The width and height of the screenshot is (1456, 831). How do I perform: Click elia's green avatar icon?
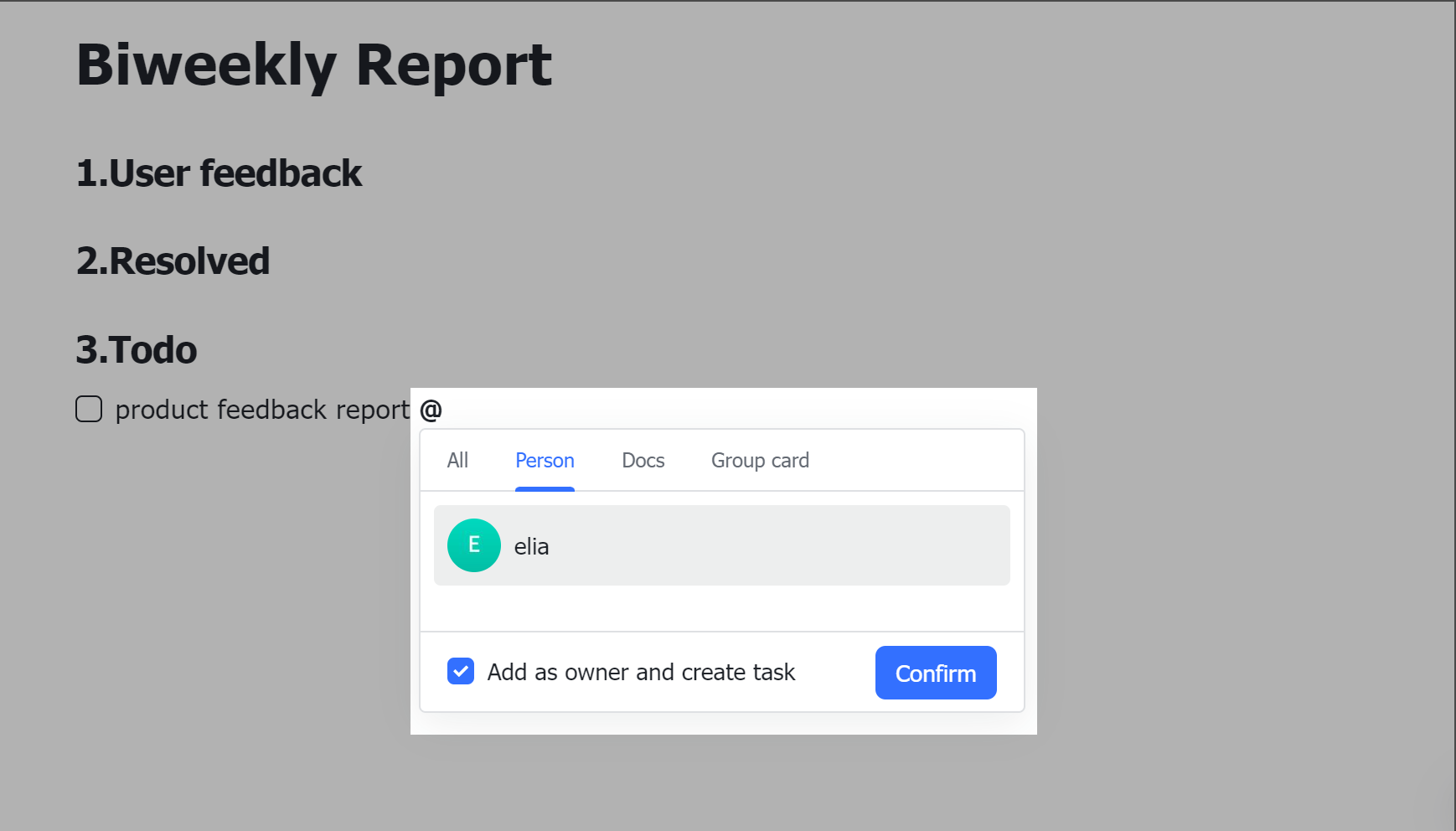(473, 545)
